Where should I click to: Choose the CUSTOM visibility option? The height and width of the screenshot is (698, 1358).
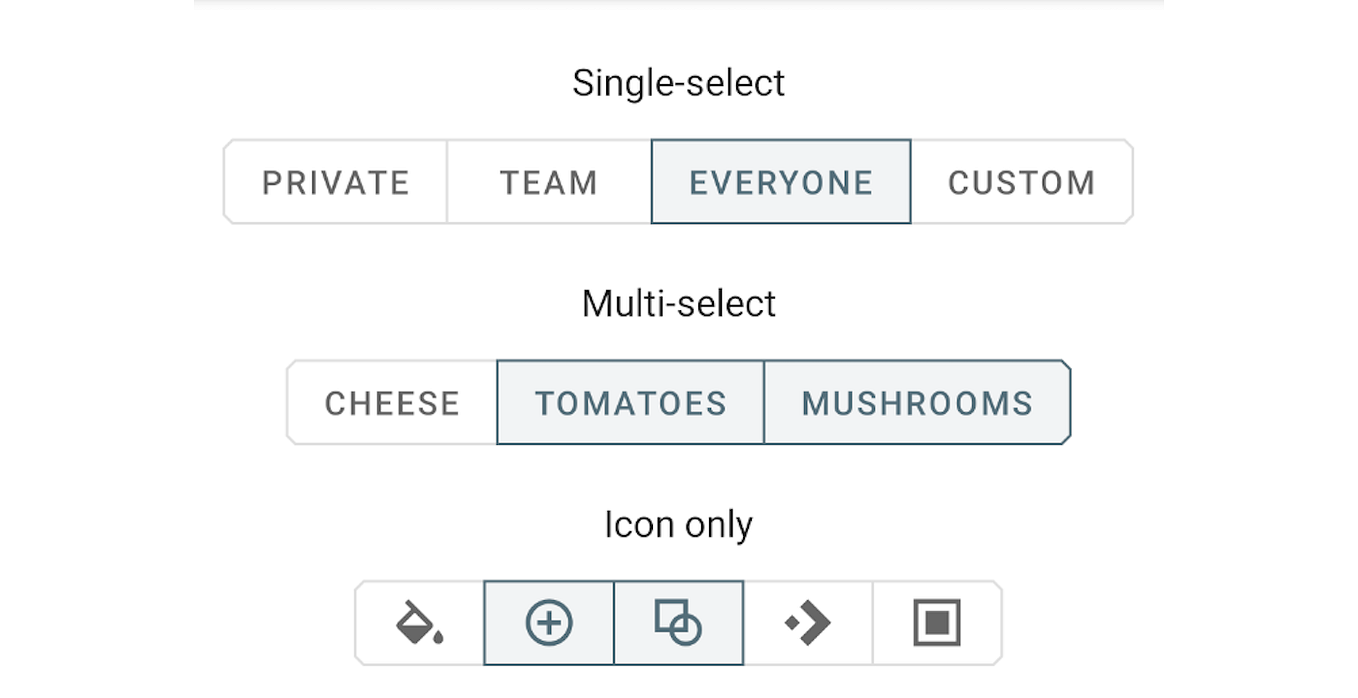pos(1022,182)
